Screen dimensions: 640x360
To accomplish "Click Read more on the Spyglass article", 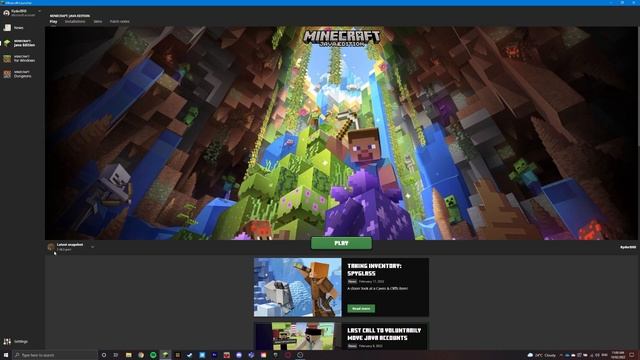I will tap(361, 308).
